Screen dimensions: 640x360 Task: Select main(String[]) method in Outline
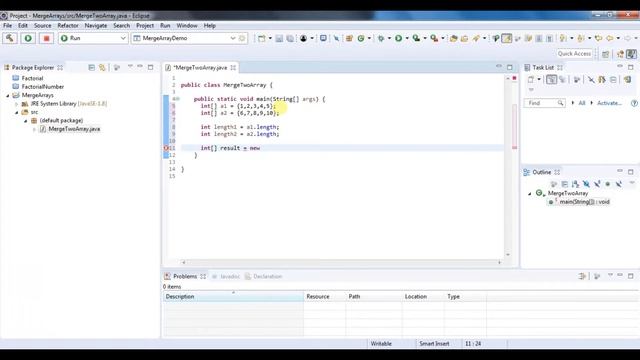click(x=579, y=202)
